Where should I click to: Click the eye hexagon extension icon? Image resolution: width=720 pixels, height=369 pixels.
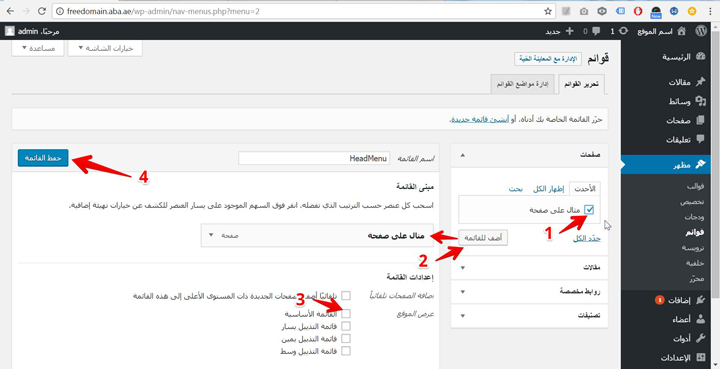[x=602, y=11]
